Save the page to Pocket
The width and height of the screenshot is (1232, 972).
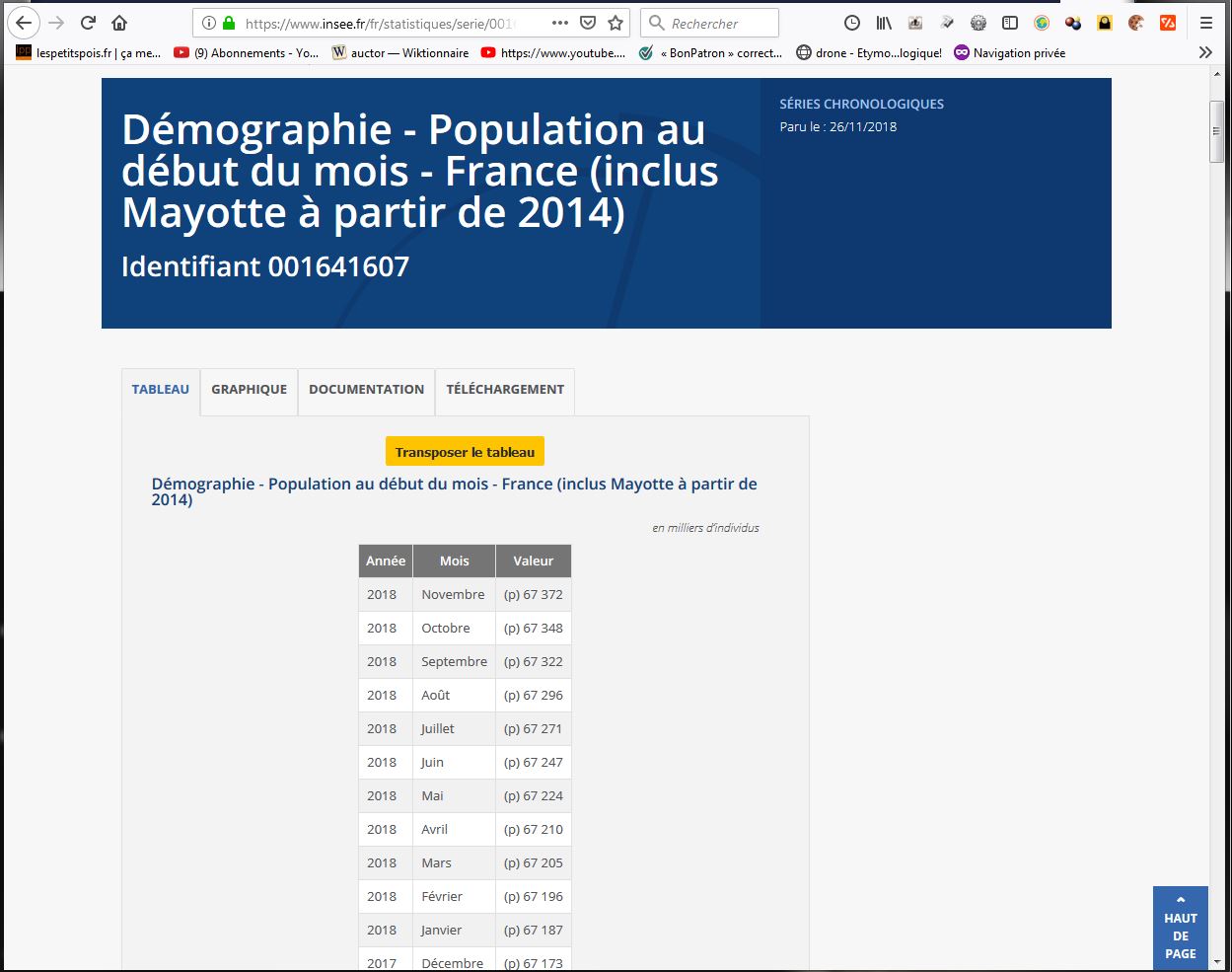[588, 23]
